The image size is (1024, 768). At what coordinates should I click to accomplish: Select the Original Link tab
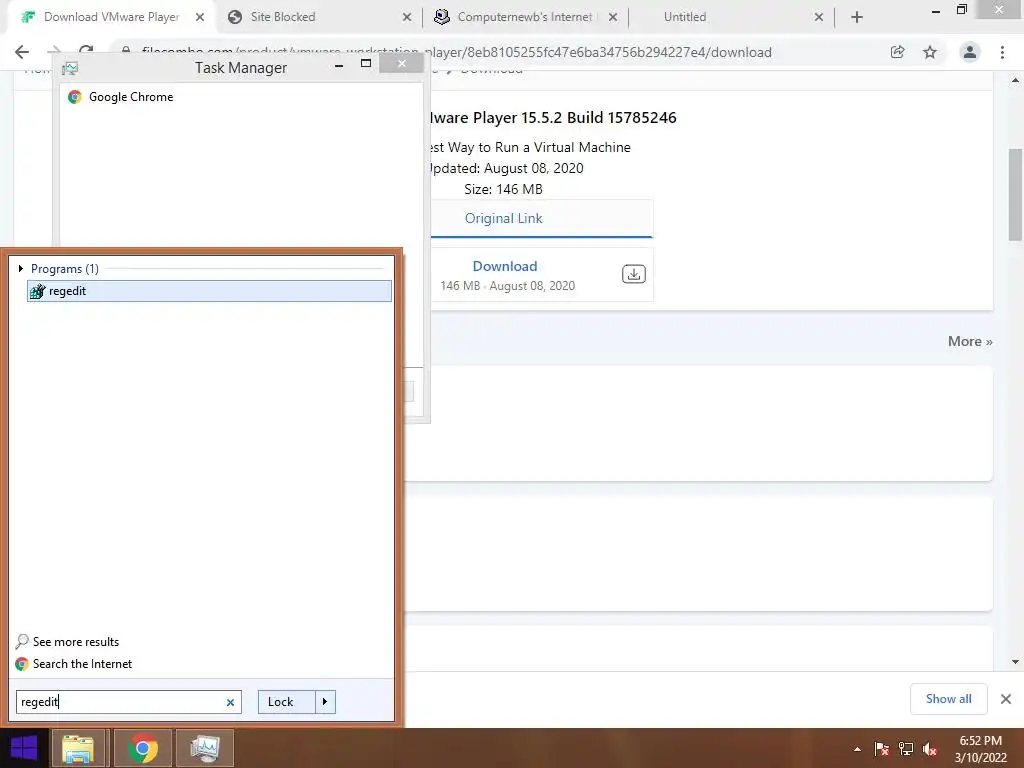point(504,218)
